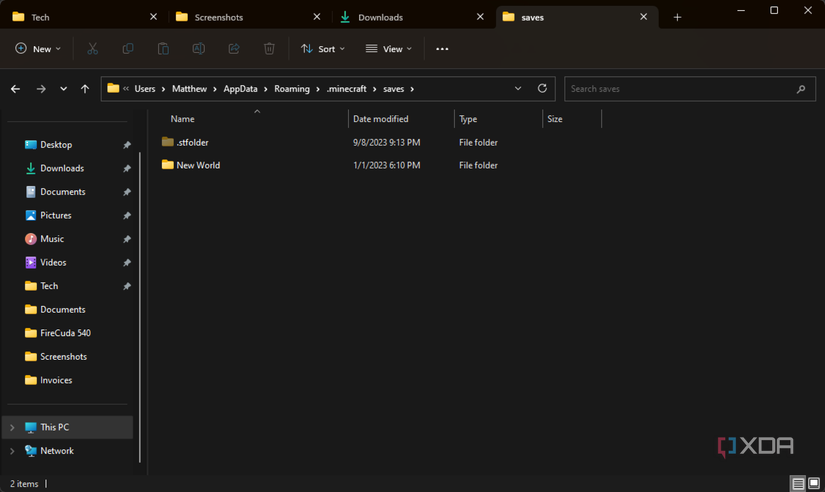The width and height of the screenshot is (825, 492).
Task: Switch to large thumbnails view layout
Action: pos(814,484)
